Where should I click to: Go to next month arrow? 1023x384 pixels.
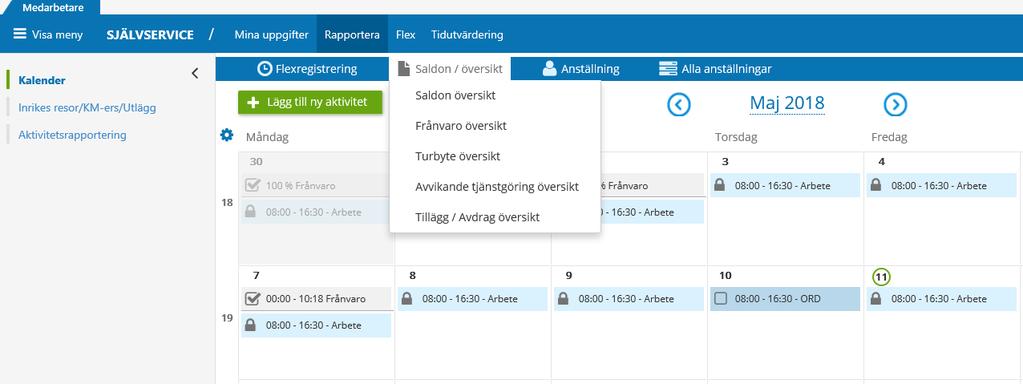click(895, 104)
